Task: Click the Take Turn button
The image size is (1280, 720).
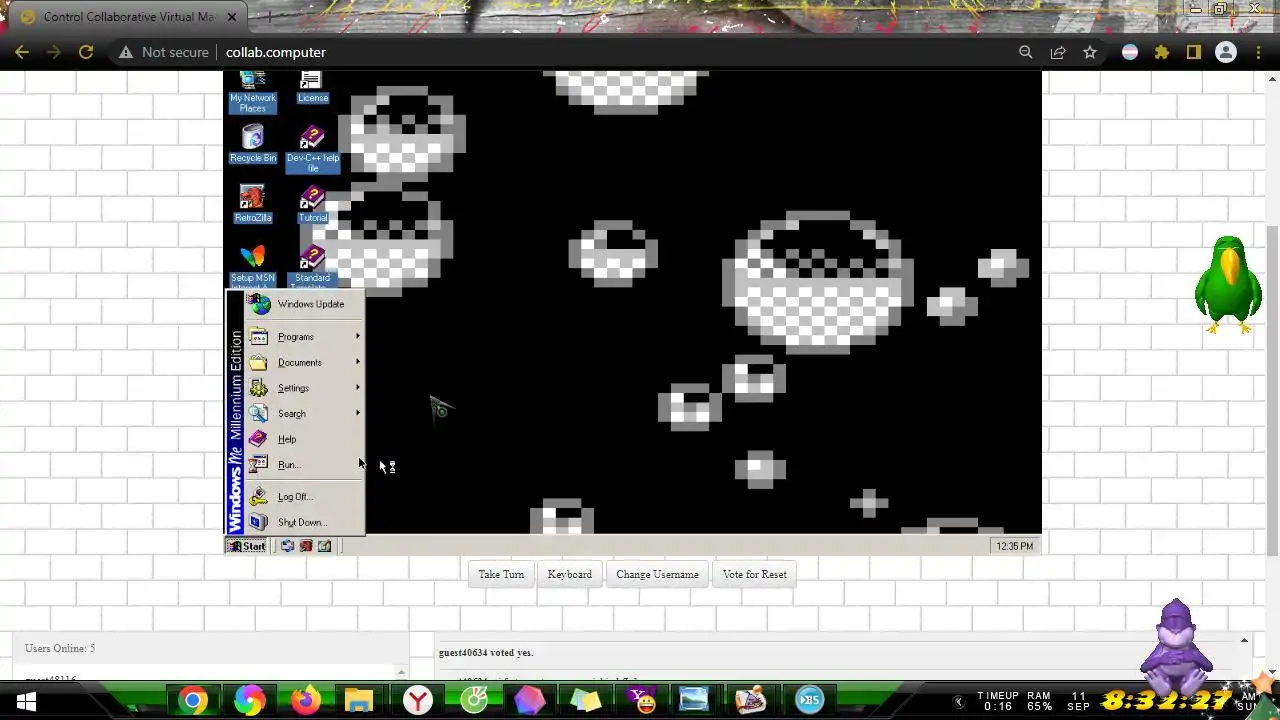Action: pyautogui.click(x=501, y=574)
